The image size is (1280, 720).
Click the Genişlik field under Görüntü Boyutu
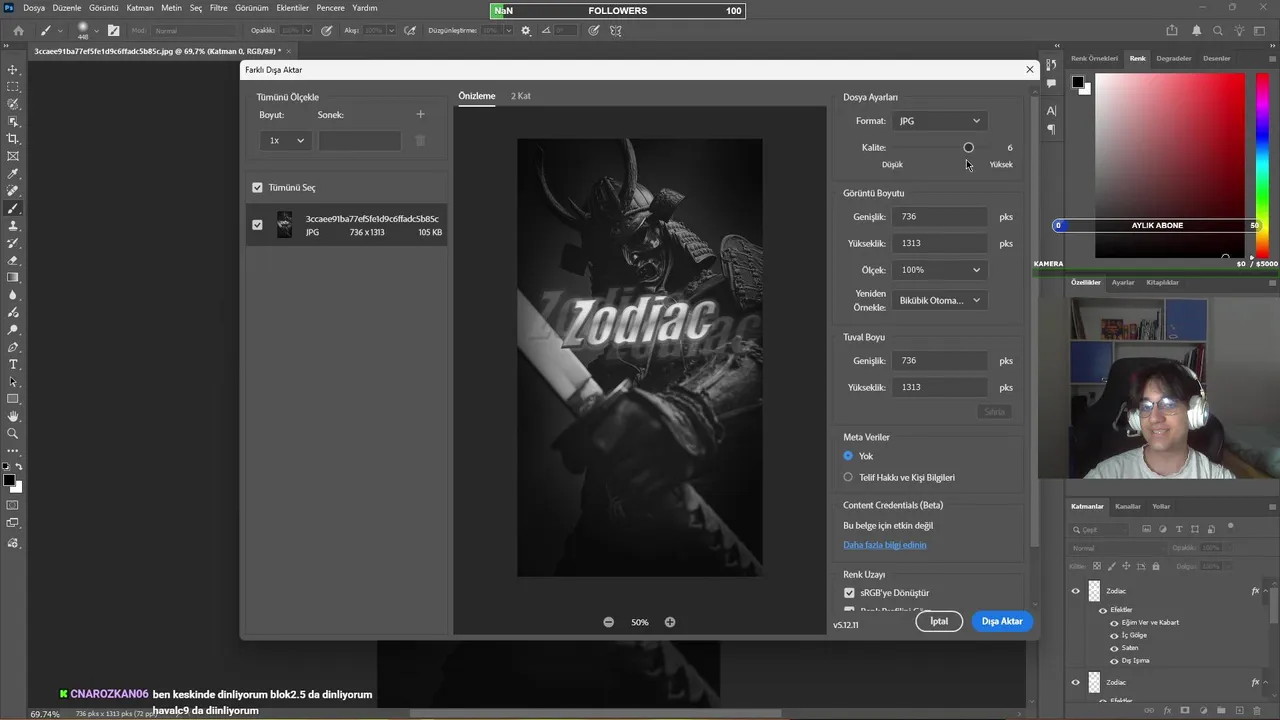click(x=939, y=217)
